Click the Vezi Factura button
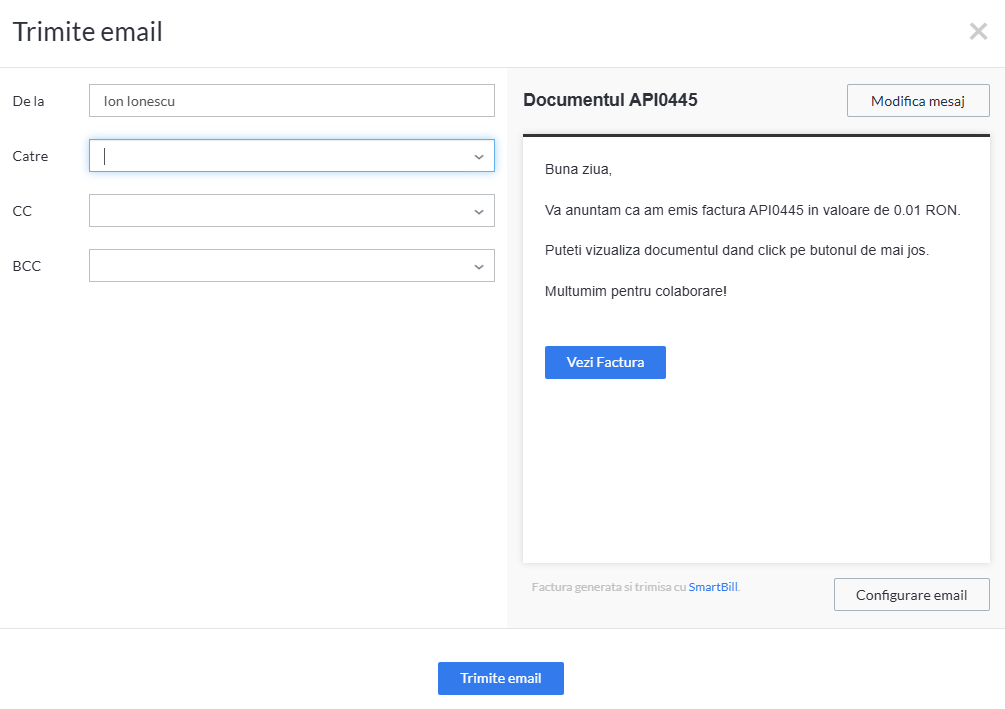 click(605, 362)
